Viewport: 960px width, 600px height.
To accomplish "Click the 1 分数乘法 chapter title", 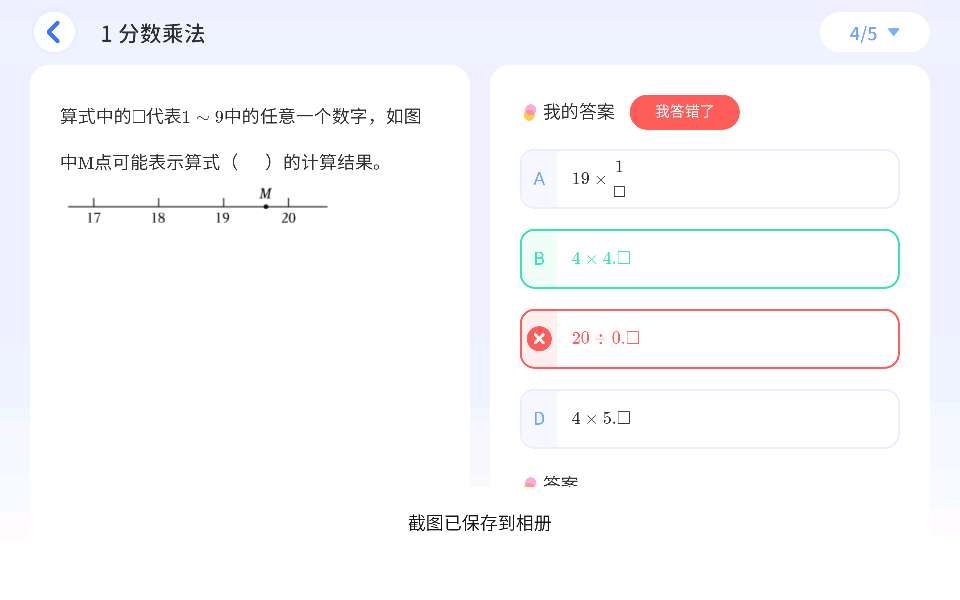I will (x=153, y=33).
